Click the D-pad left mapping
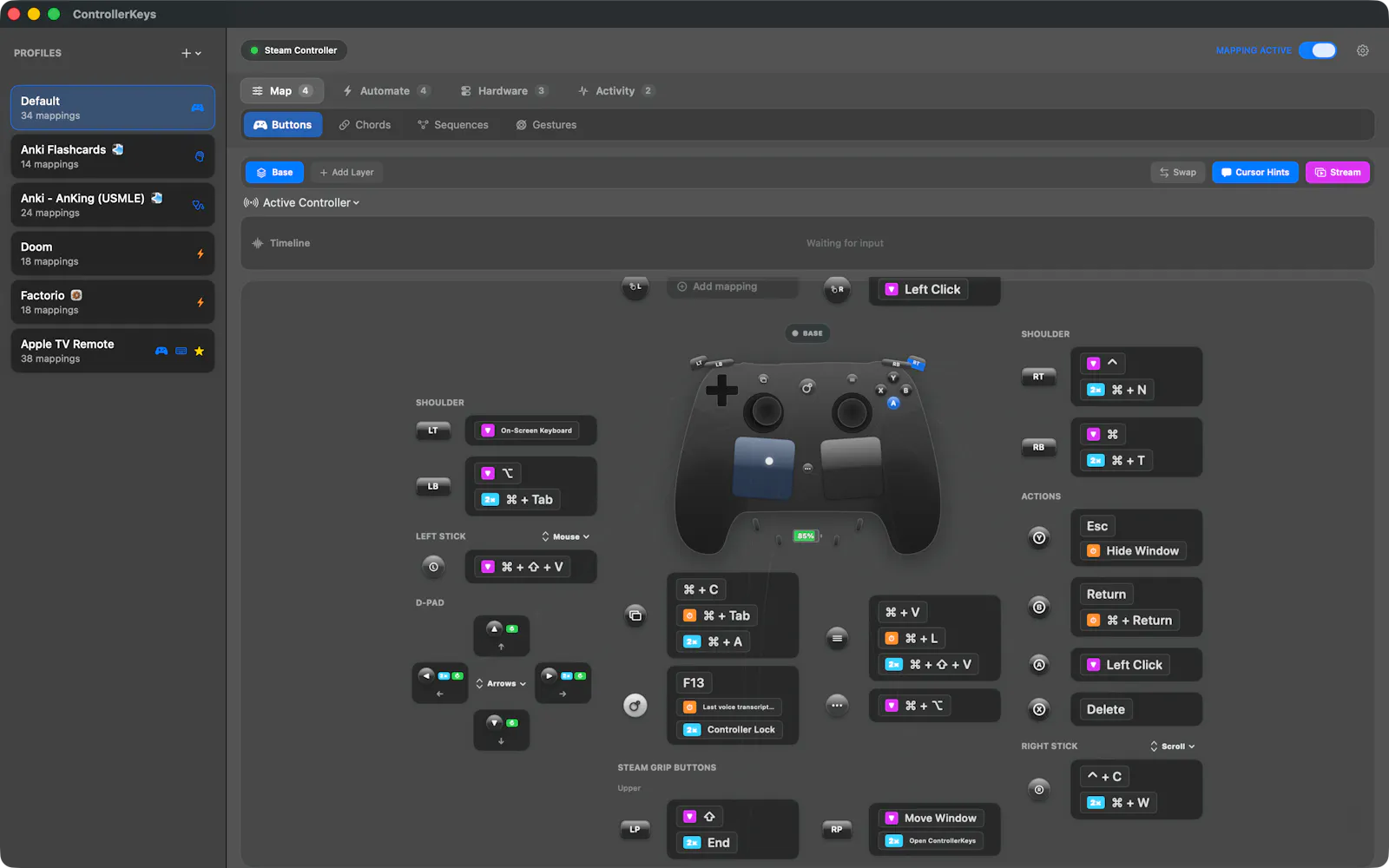The image size is (1389, 868). 440,683
